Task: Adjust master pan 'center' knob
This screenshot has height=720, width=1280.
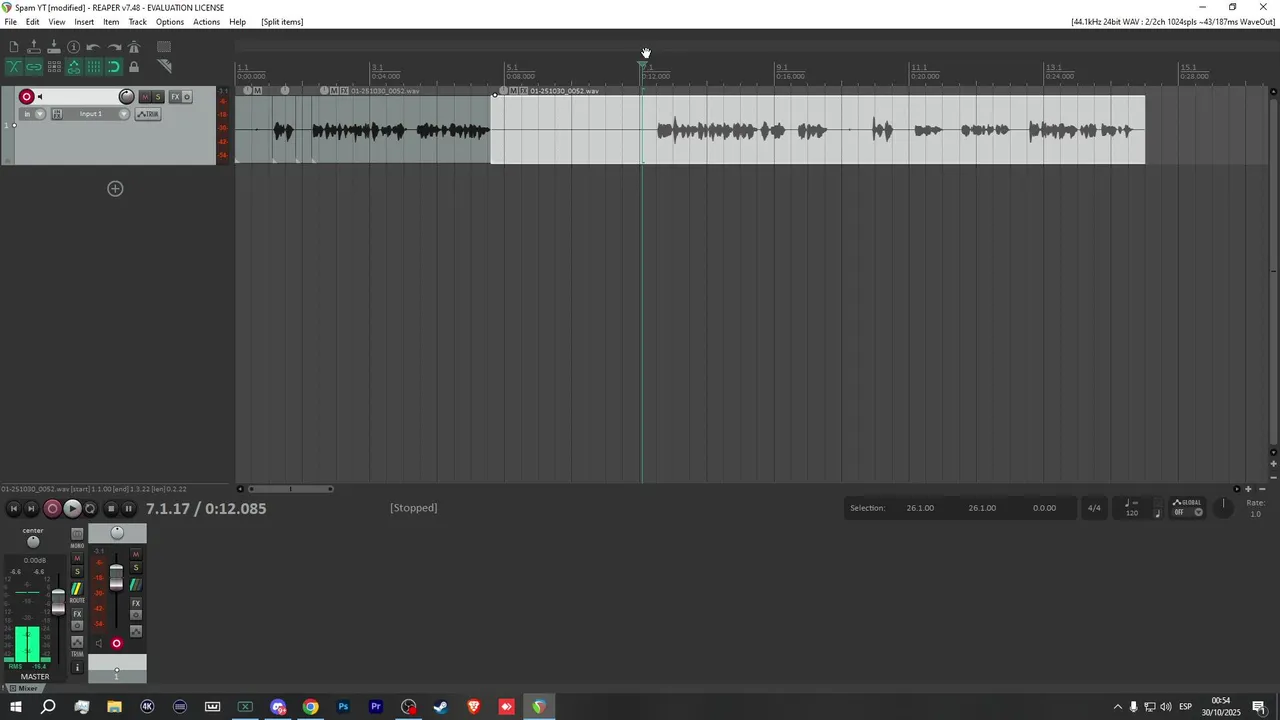Action: tap(33, 542)
